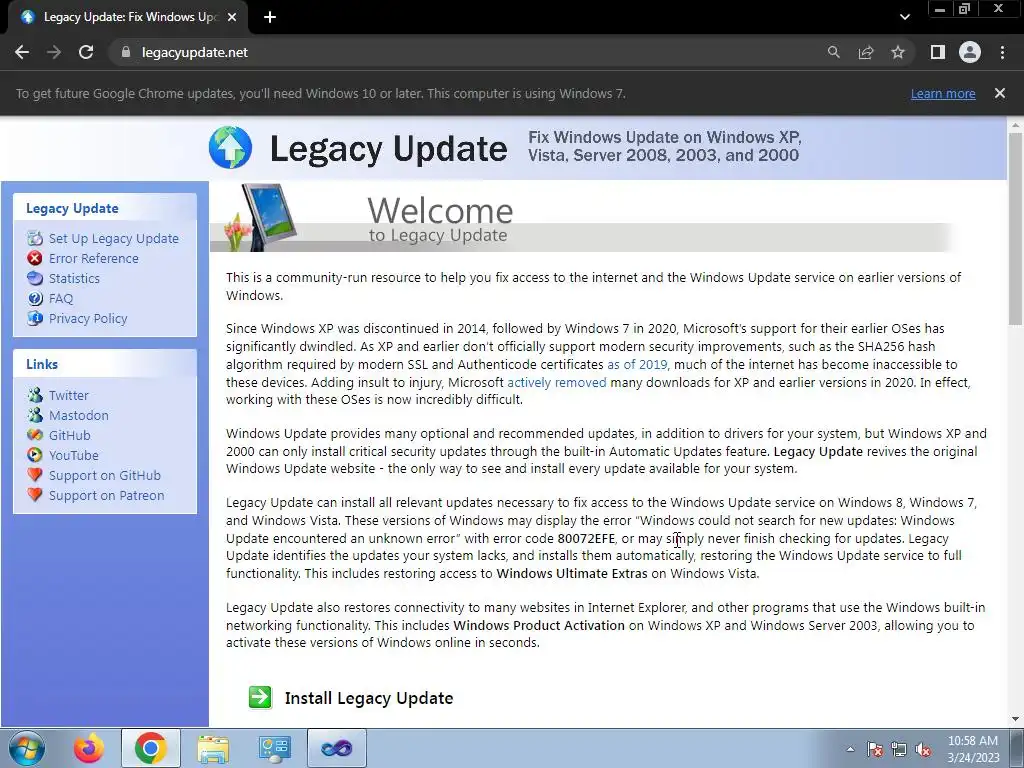Follow the 'as of 2019' link

[637, 364]
